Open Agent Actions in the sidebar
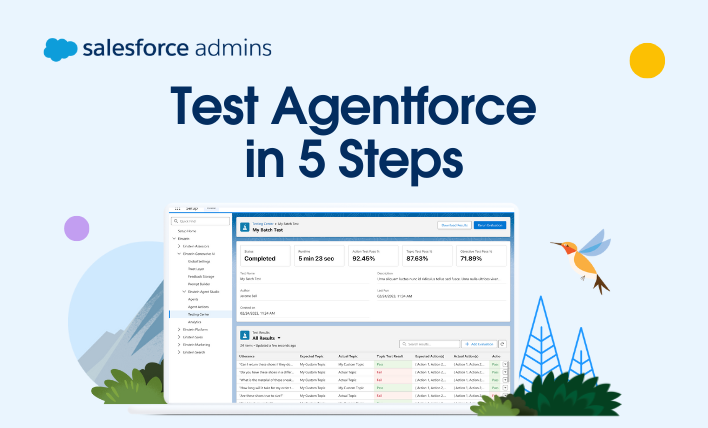708x428 pixels. point(198,307)
